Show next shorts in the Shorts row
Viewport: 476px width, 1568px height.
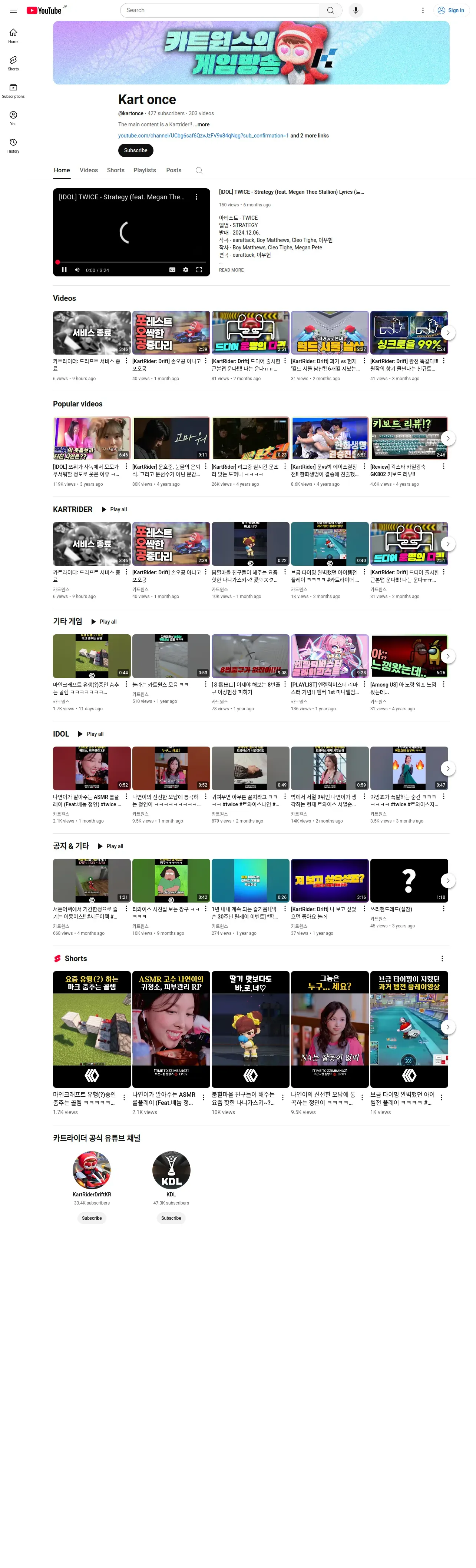click(448, 1027)
